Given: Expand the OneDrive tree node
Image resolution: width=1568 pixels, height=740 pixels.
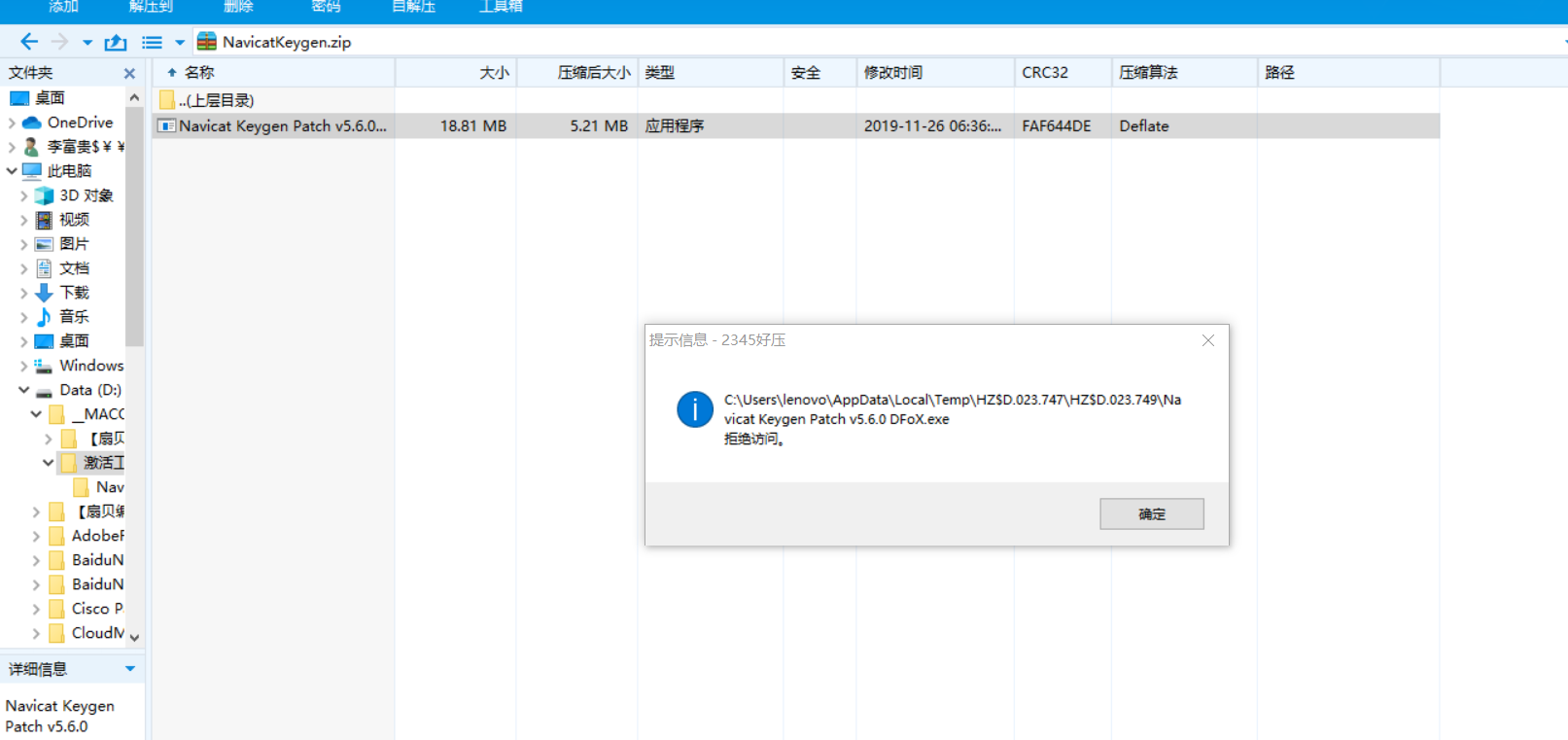Looking at the screenshot, I should point(11,123).
